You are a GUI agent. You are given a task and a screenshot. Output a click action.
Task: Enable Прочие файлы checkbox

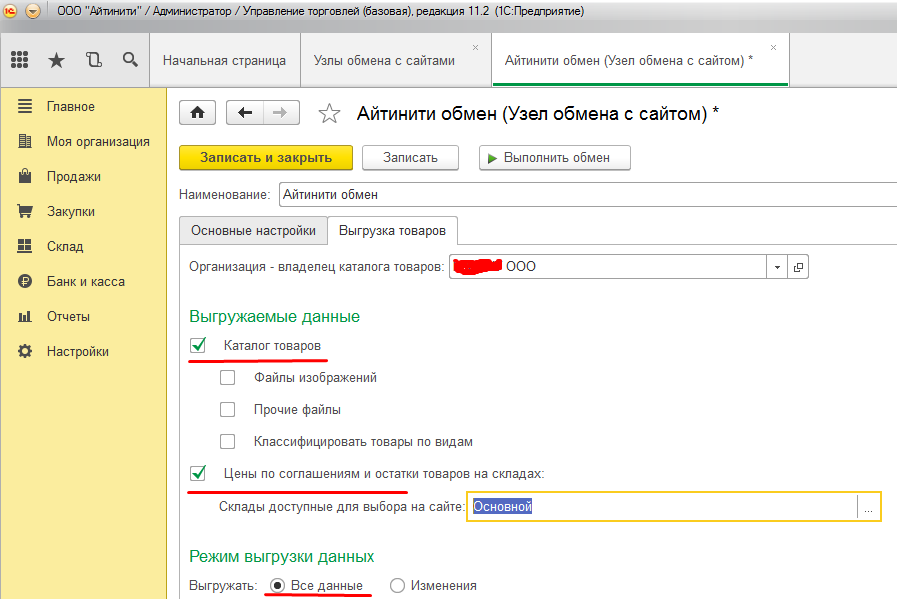click(228, 410)
